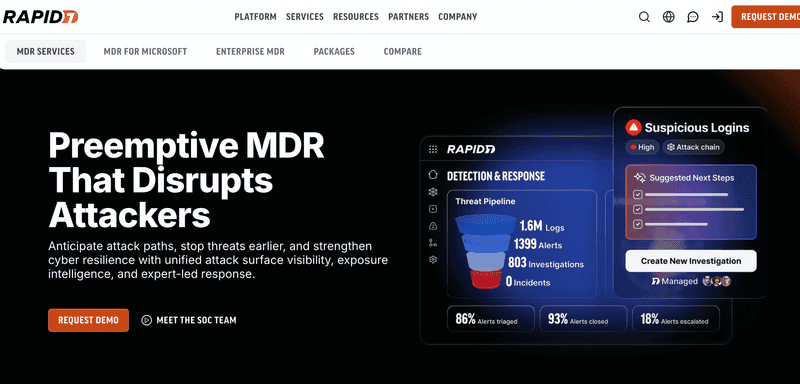Click REQUEST DEMO button in the header

click(x=765, y=17)
